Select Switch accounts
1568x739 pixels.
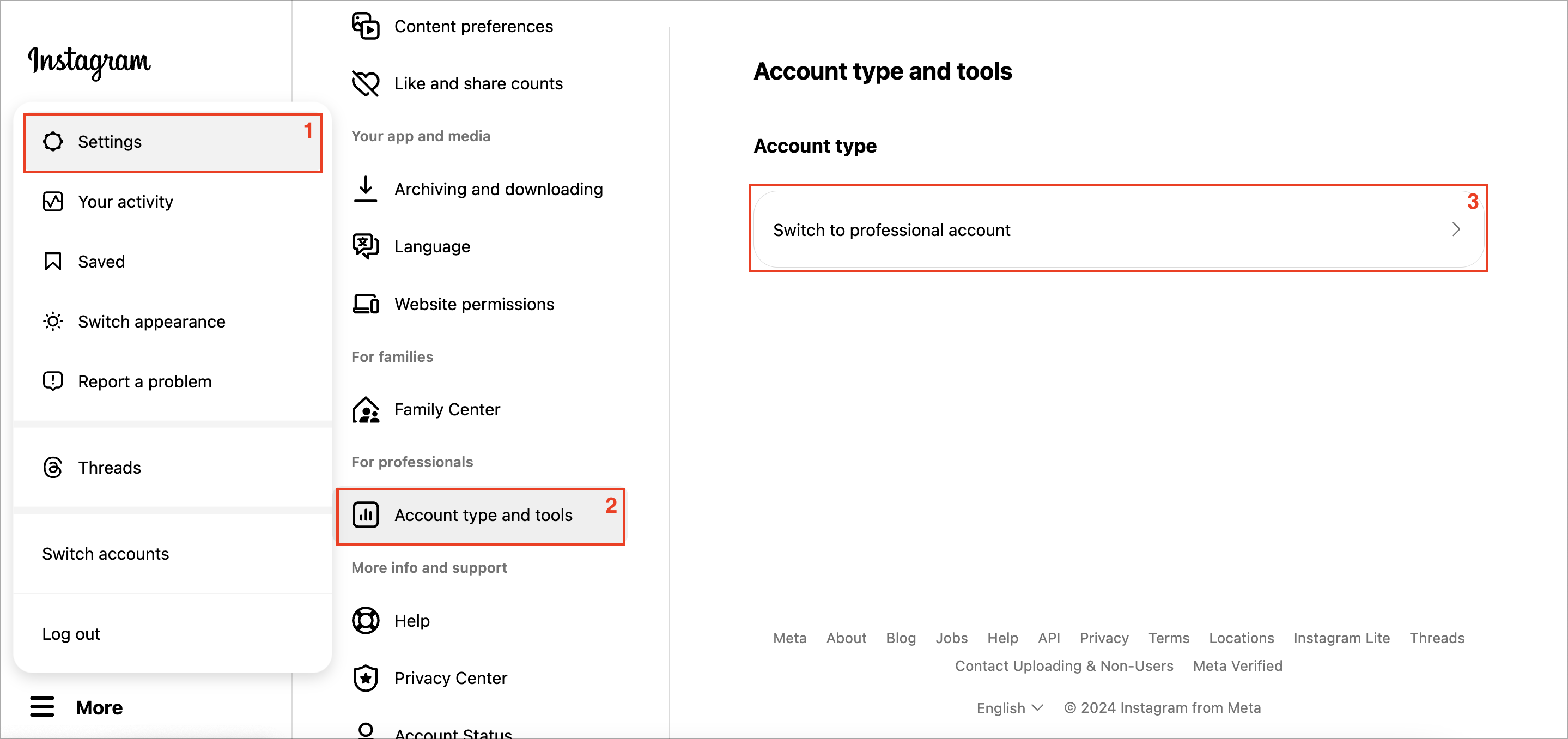point(173,554)
